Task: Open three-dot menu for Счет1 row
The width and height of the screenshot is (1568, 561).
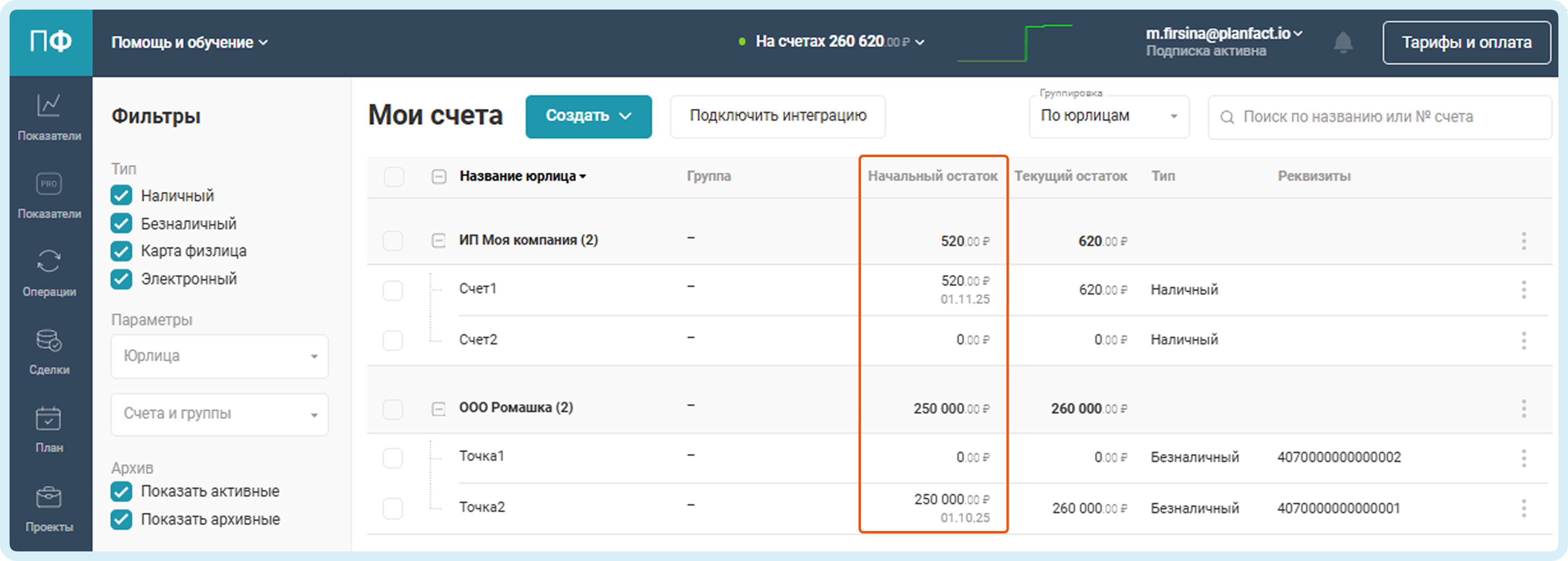Action: tap(1524, 289)
